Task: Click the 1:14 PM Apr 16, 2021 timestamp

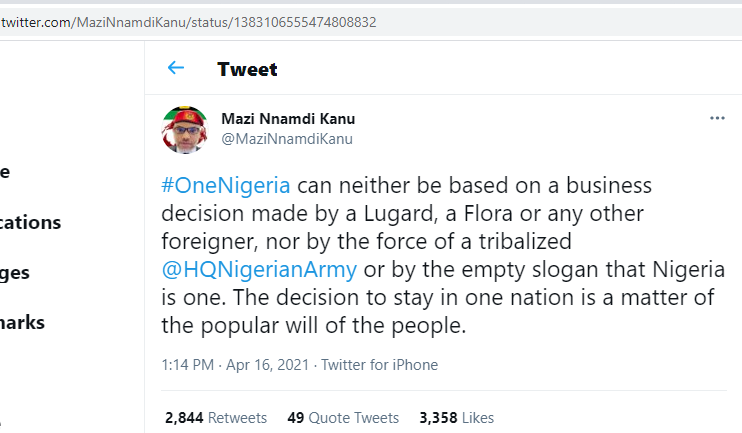Action: pos(234,365)
